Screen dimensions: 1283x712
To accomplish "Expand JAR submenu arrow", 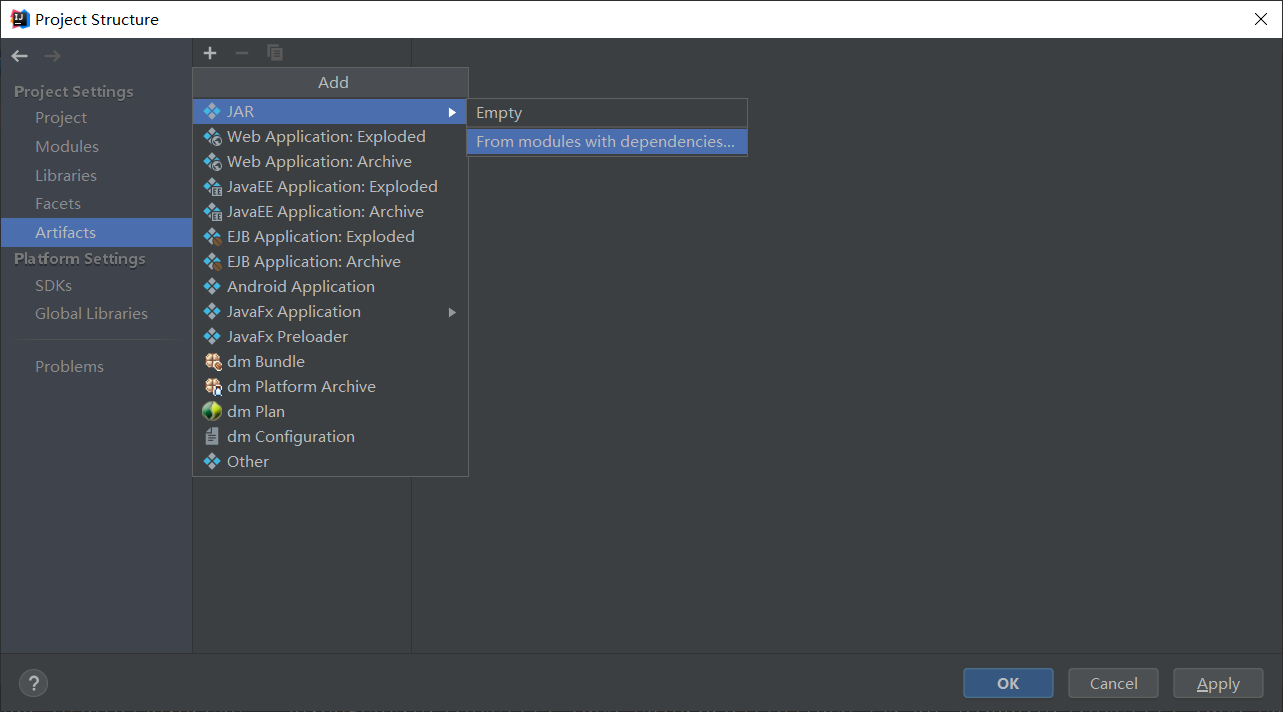I will 452,112.
